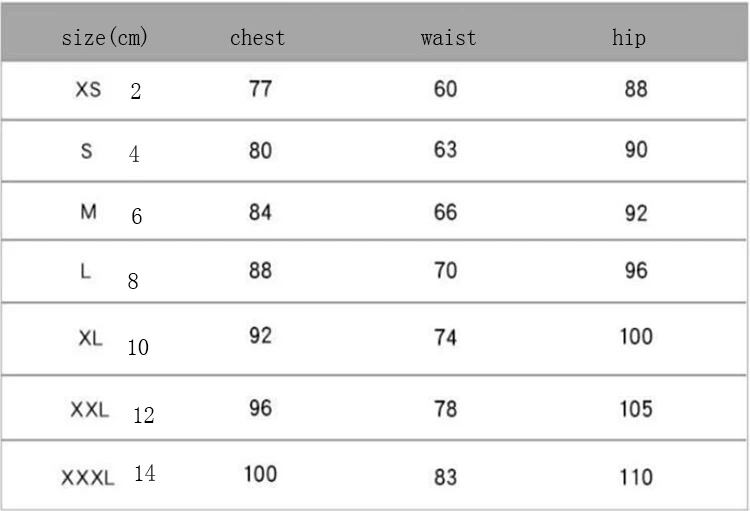Click the chest column header

[x=257, y=38]
